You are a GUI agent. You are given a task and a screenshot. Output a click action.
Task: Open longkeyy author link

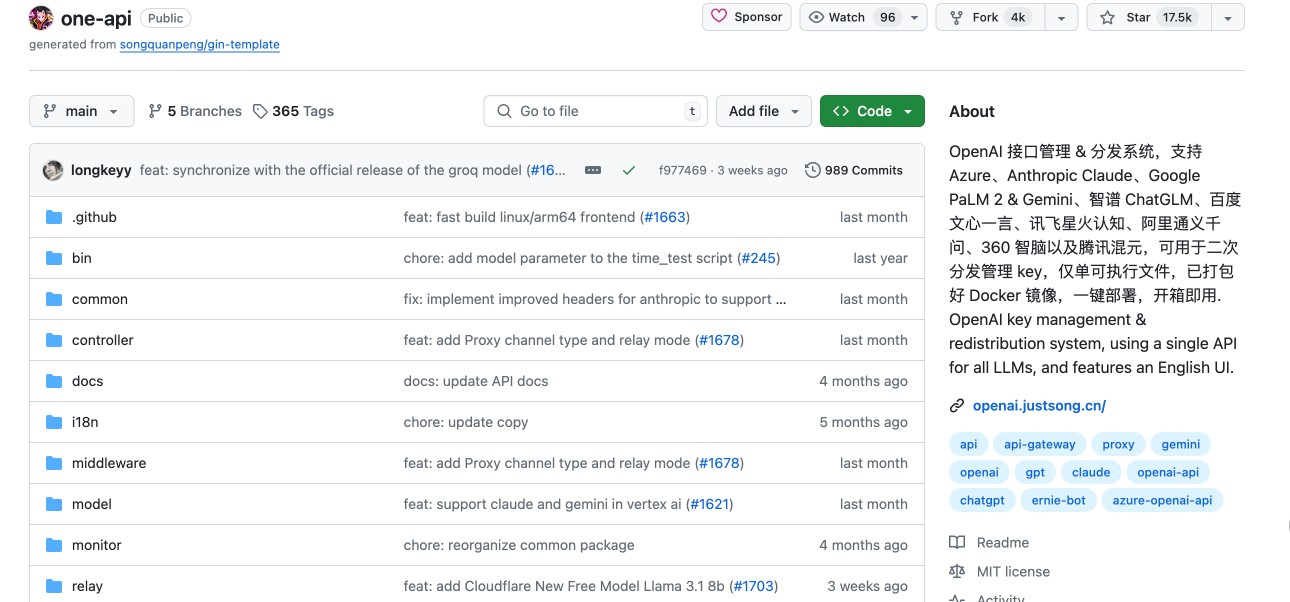(x=101, y=170)
